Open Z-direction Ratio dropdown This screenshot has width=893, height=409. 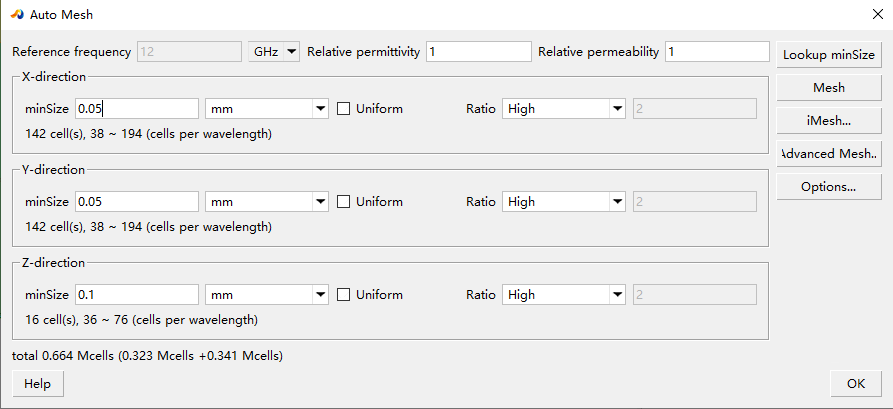(x=564, y=295)
